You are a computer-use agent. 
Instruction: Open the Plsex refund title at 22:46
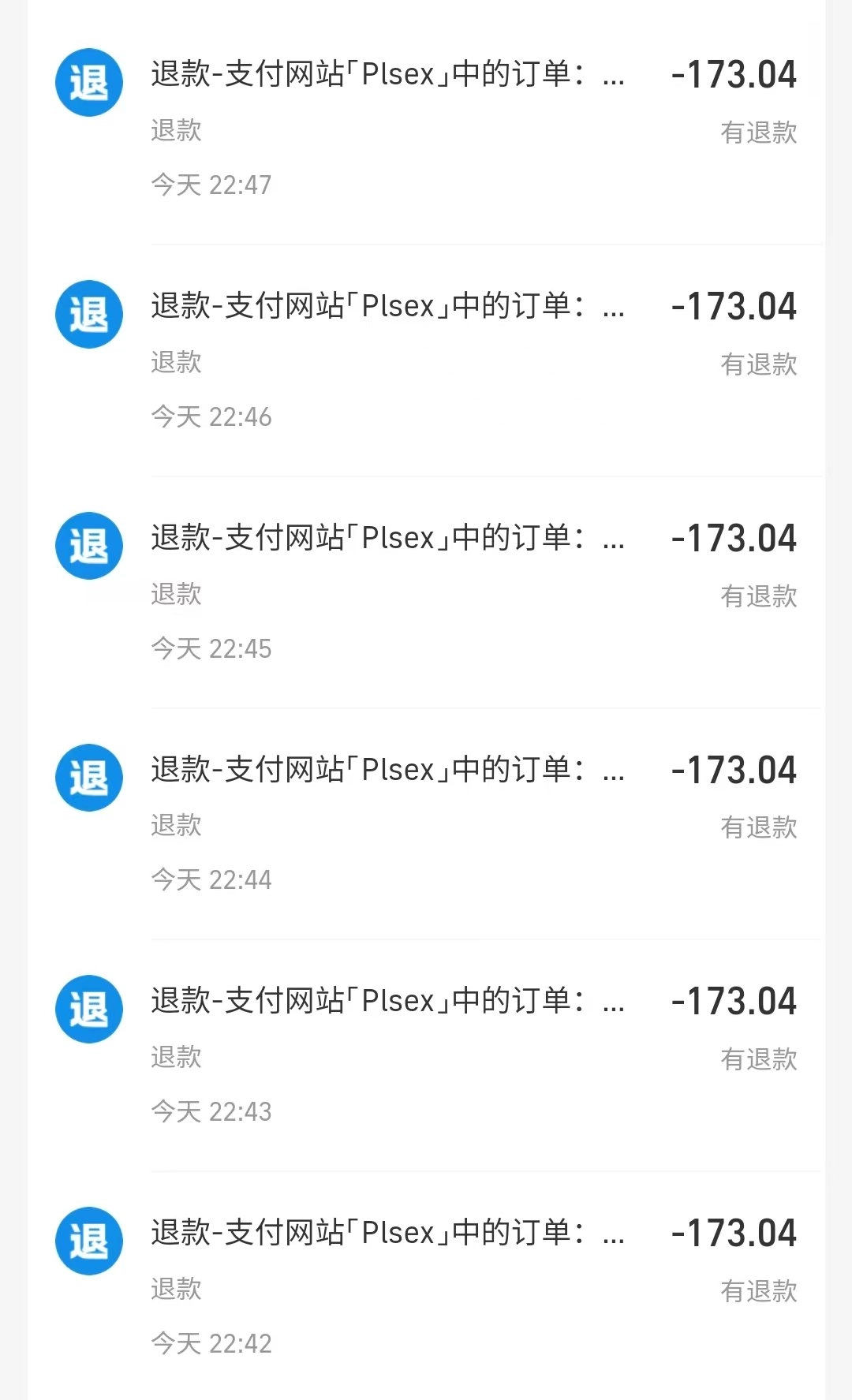coord(387,306)
